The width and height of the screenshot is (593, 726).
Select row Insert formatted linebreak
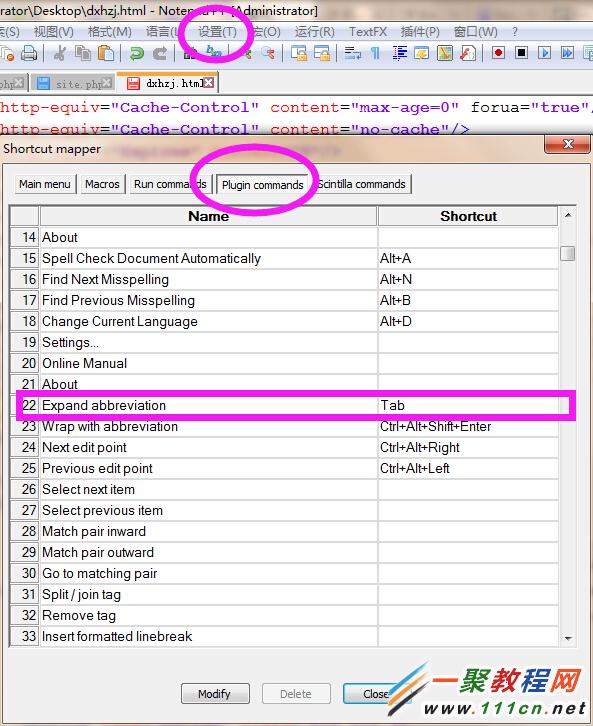coord(284,636)
